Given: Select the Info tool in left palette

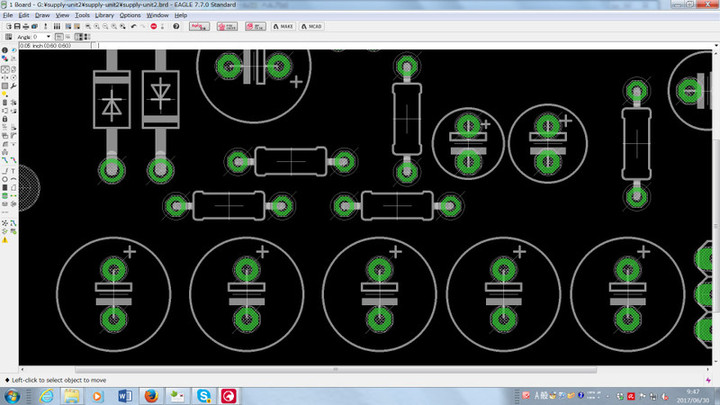Looking at the screenshot, I should click(x=5, y=49).
